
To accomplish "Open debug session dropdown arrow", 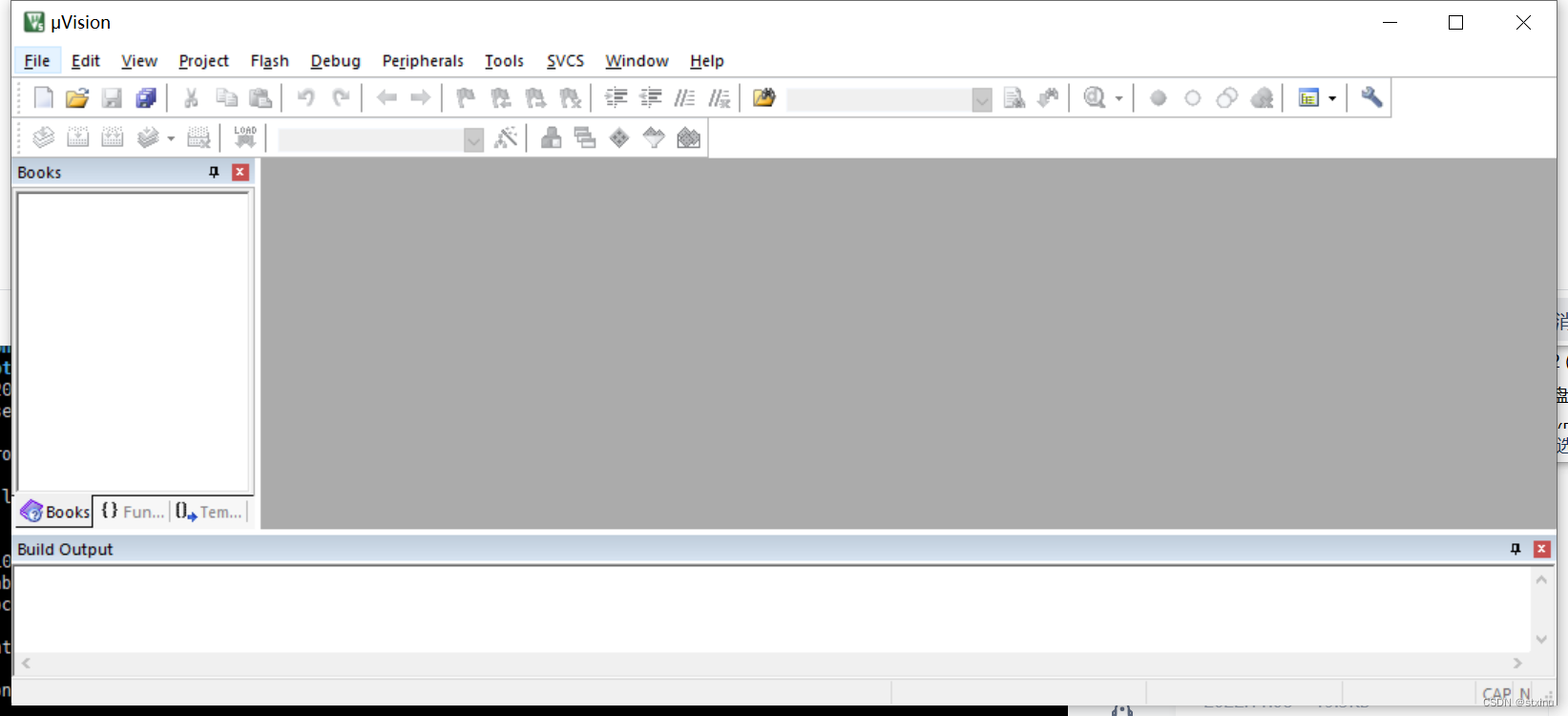I will point(1119,98).
